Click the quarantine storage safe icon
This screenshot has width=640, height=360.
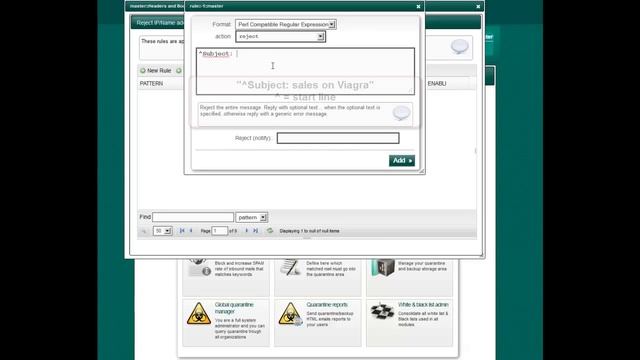pyautogui.click(x=383, y=268)
